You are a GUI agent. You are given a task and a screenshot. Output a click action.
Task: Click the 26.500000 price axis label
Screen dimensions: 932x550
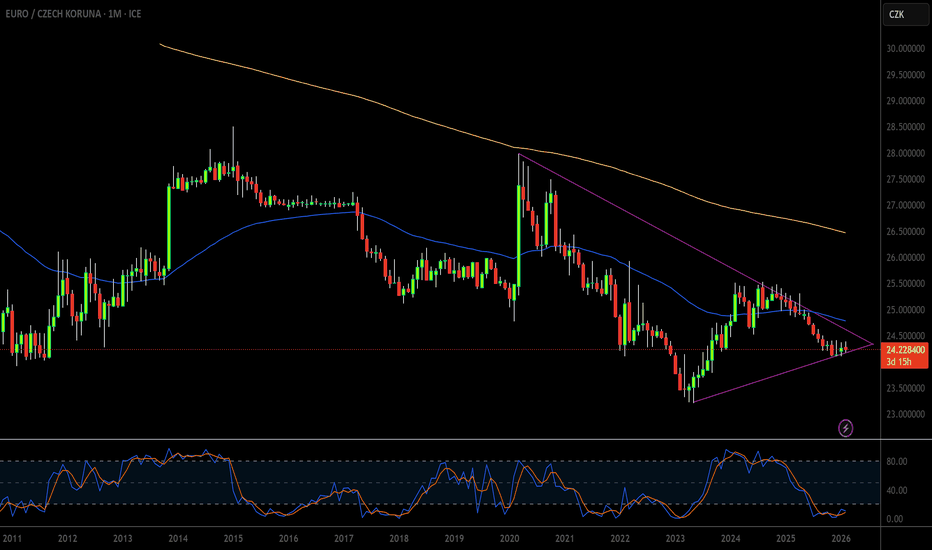click(905, 231)
